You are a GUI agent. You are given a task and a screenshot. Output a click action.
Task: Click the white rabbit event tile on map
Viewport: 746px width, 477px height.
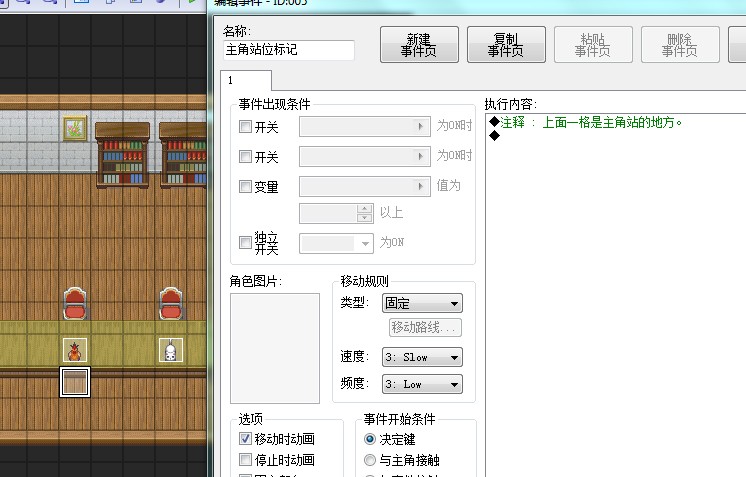pyautogui.click(x=170, y=350)
